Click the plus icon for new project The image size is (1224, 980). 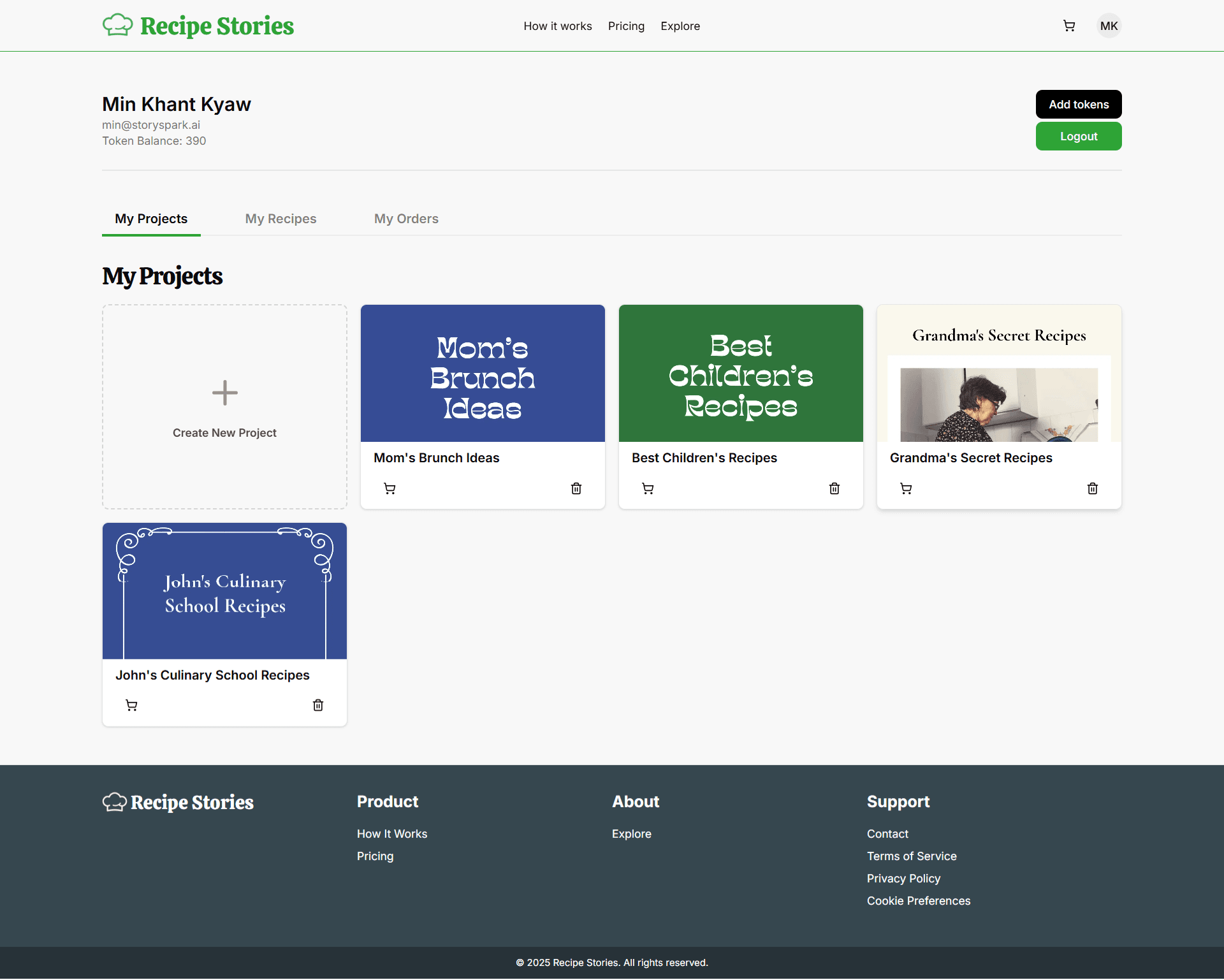tap(224, 393)
